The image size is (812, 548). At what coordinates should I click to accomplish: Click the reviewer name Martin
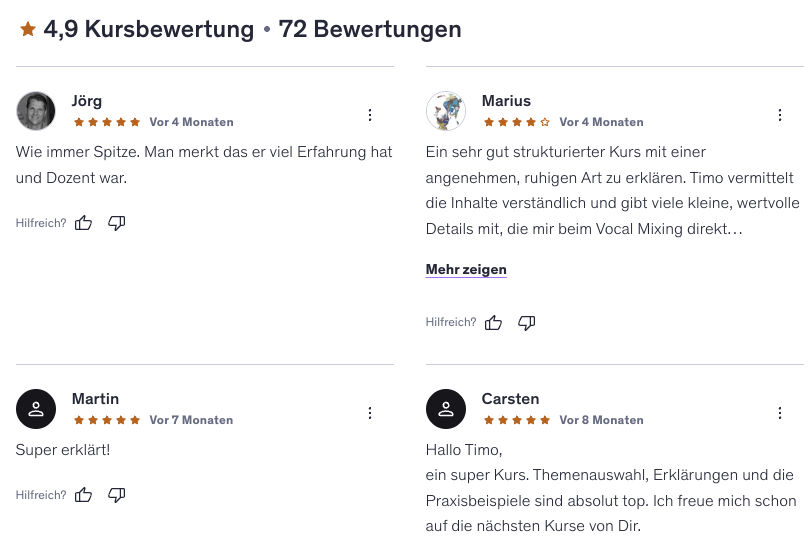[x=95, y=399]
